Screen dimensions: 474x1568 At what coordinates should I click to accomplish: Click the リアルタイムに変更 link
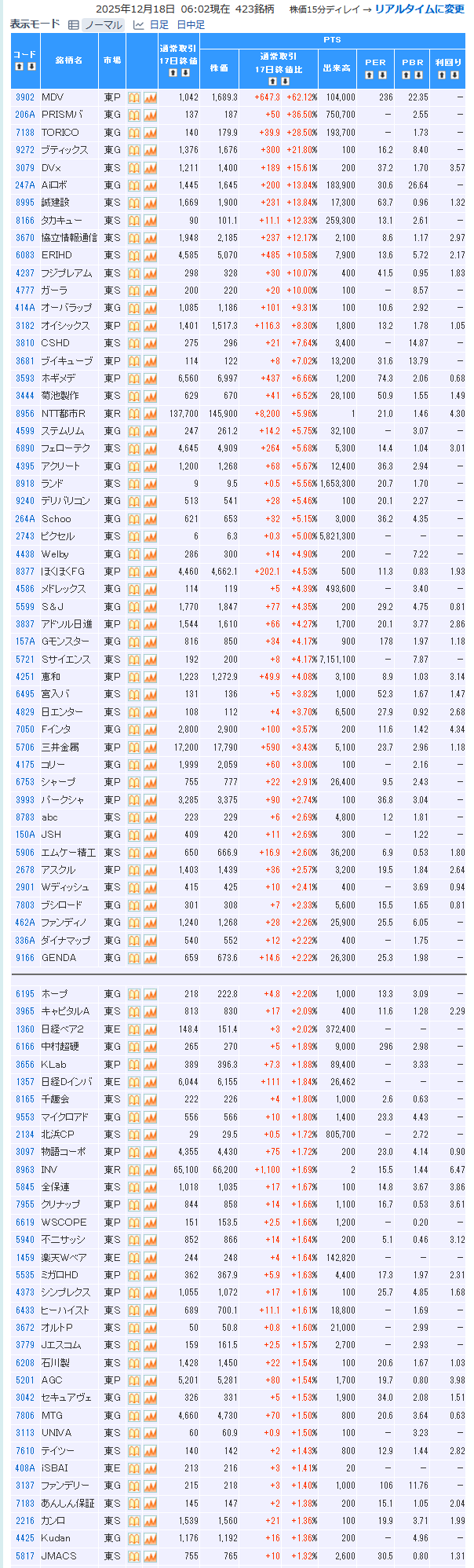(x=419, y=9)
